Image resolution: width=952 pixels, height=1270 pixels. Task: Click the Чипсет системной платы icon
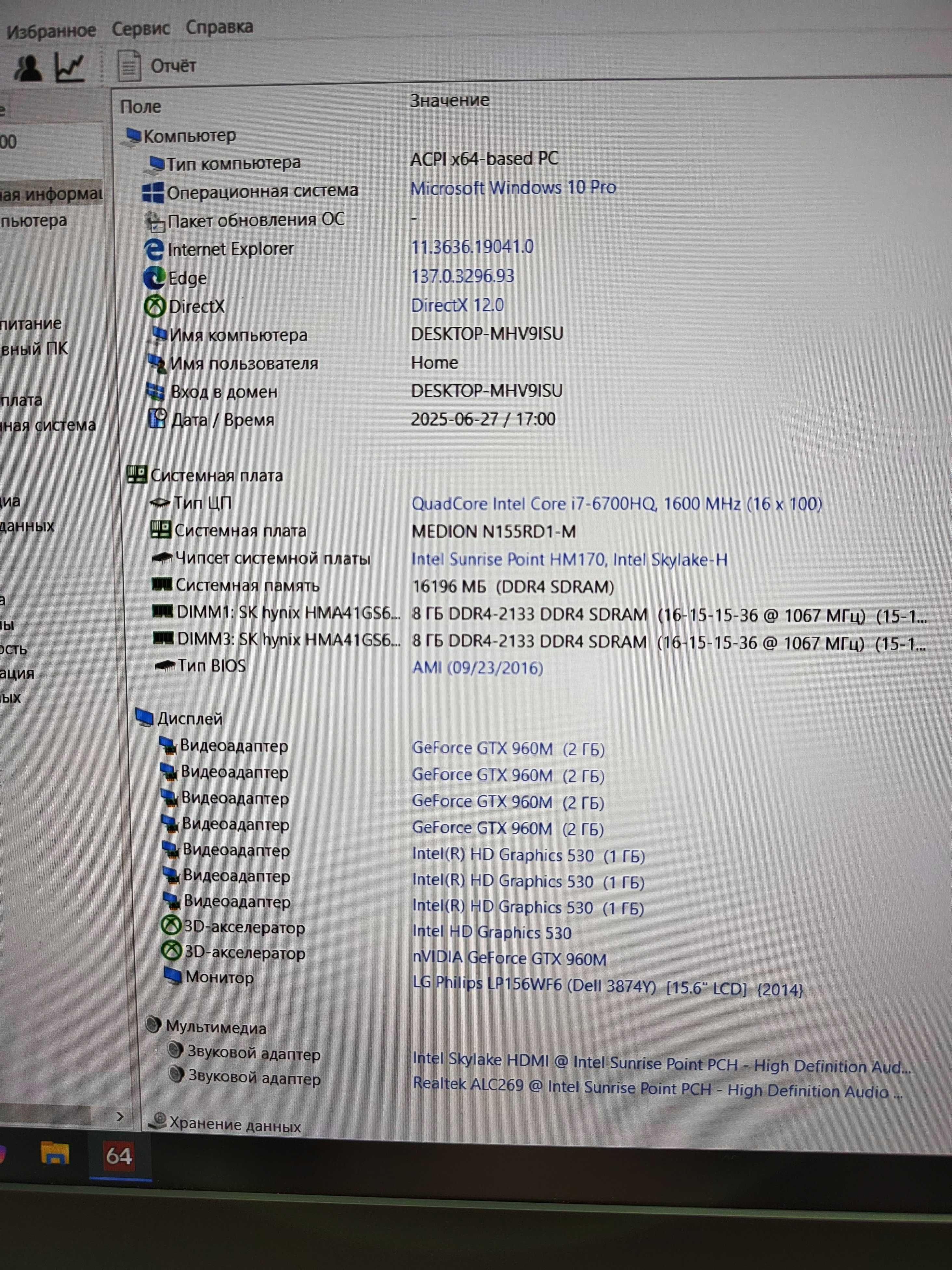[x=162, y=558]
